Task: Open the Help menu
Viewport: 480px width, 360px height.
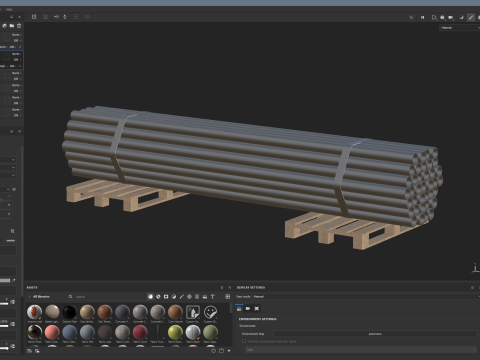Action: (x=9, y=9)
